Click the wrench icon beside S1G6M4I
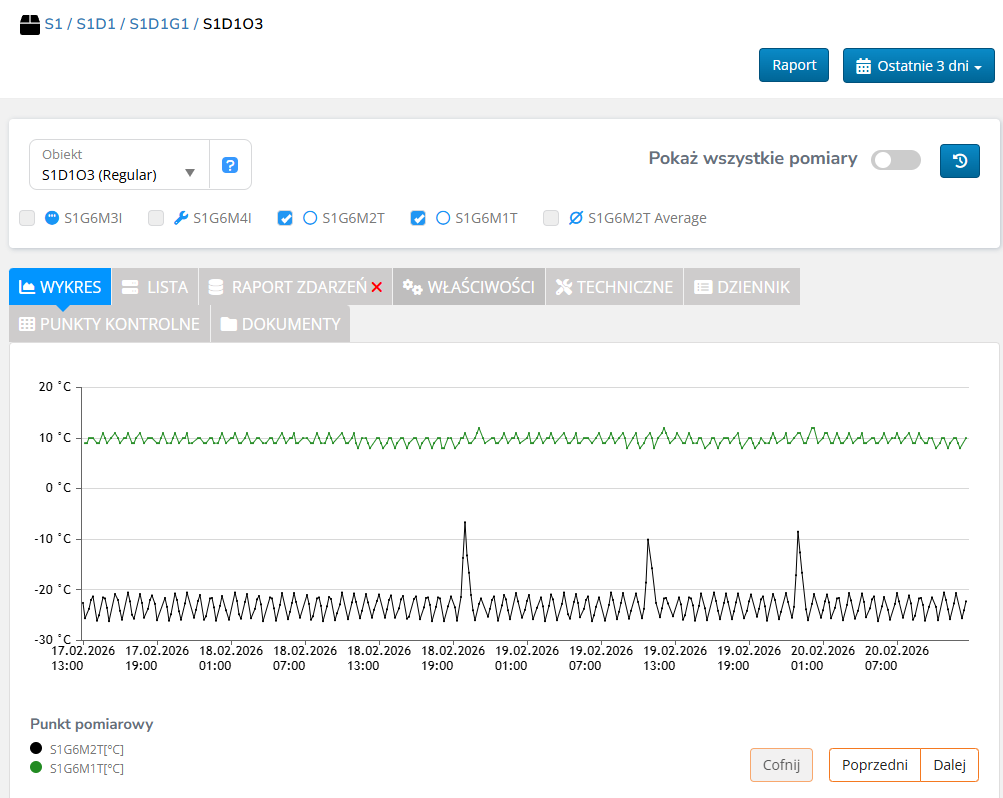Image resolution: width=1003 pixels, height=798 pixels. click(181, 218)
